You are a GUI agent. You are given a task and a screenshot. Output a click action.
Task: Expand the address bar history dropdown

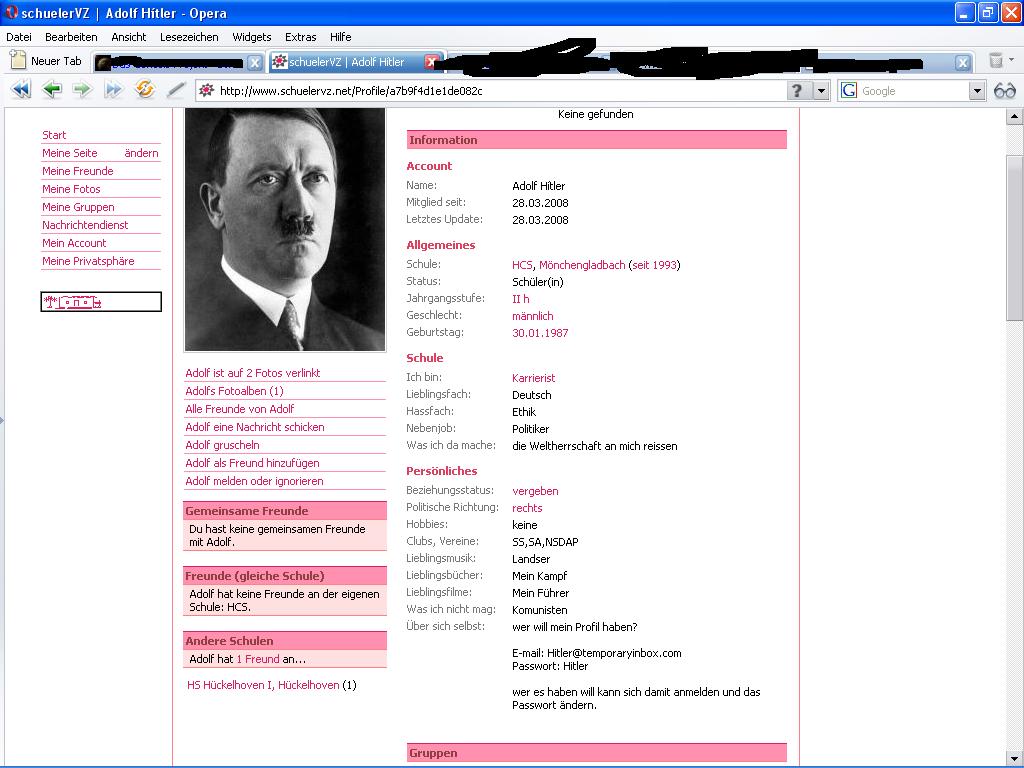821,91
